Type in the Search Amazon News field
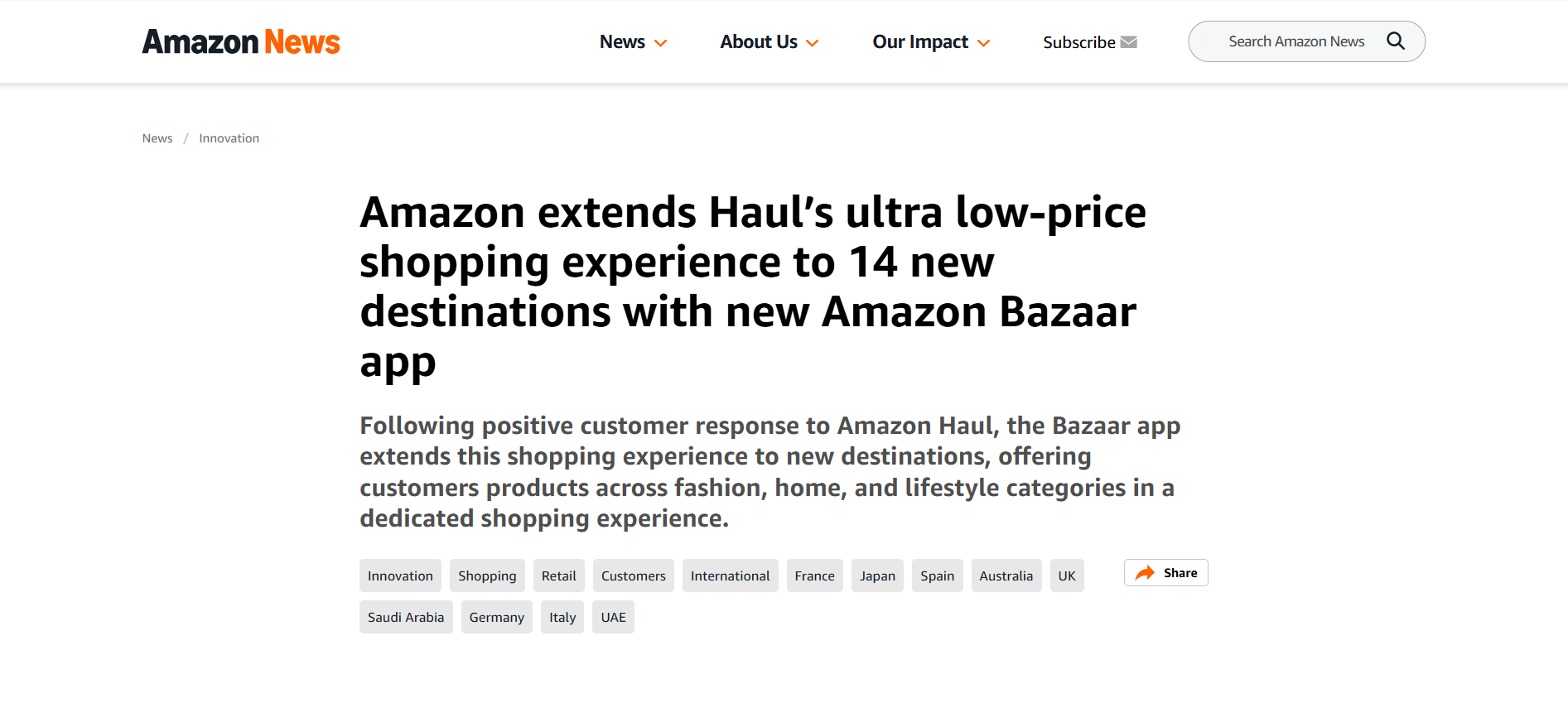 point(1295,41)
